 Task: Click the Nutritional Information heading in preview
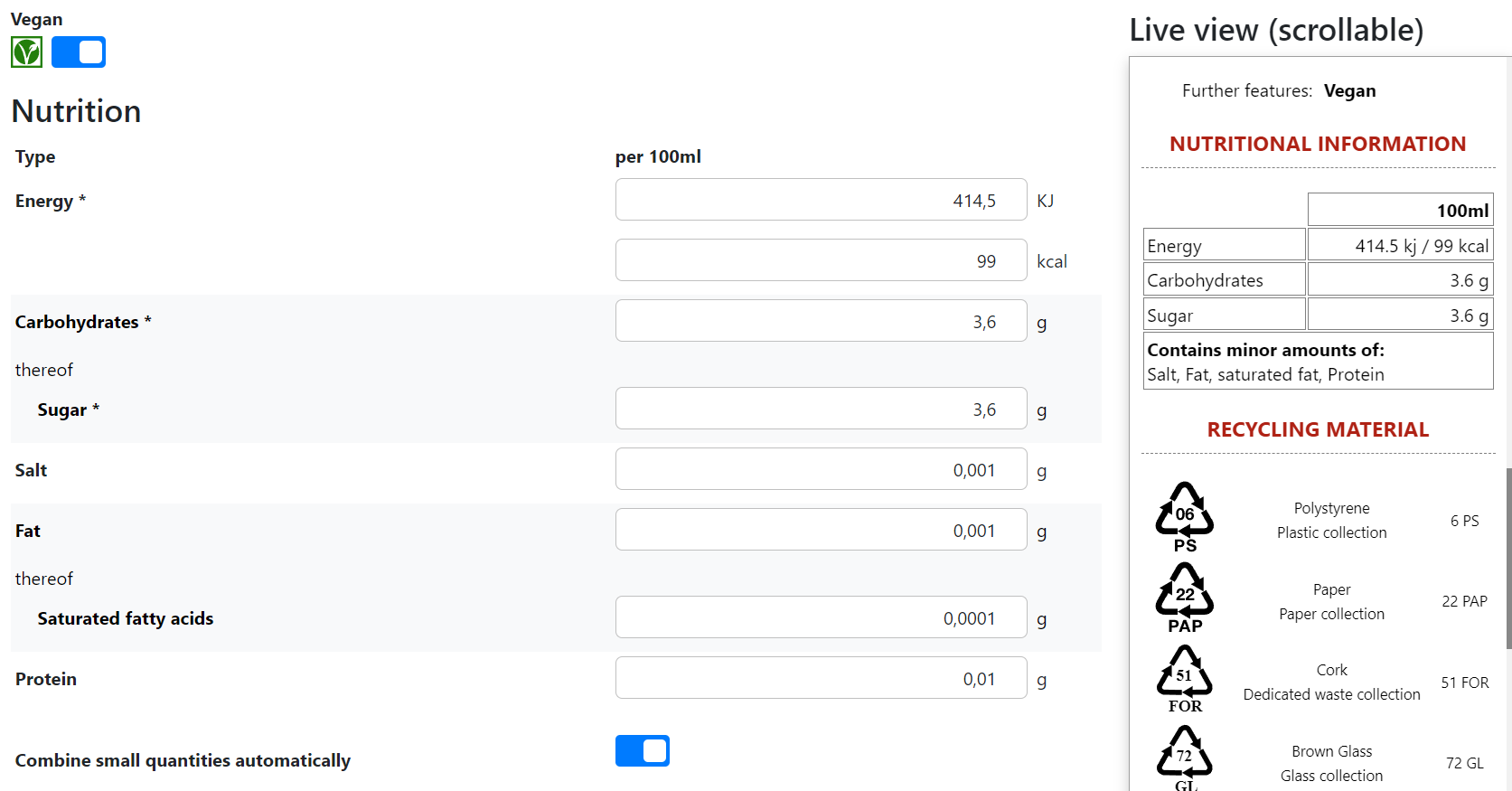click(x=1318, y=144)
